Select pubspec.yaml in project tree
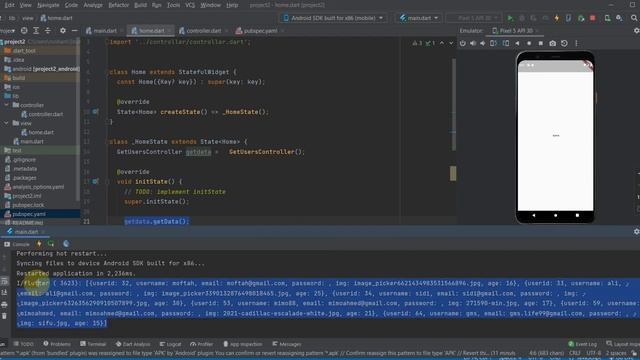640x360 pixels. 25,214
